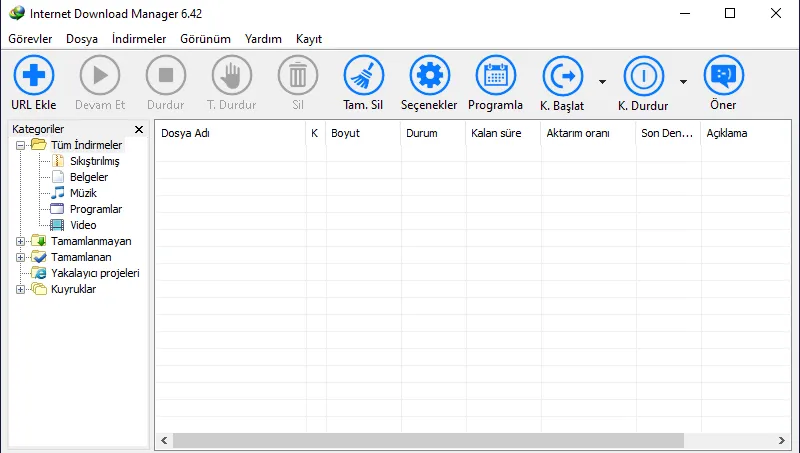Maximize the Internet Download Manager window

pos(730,13)
